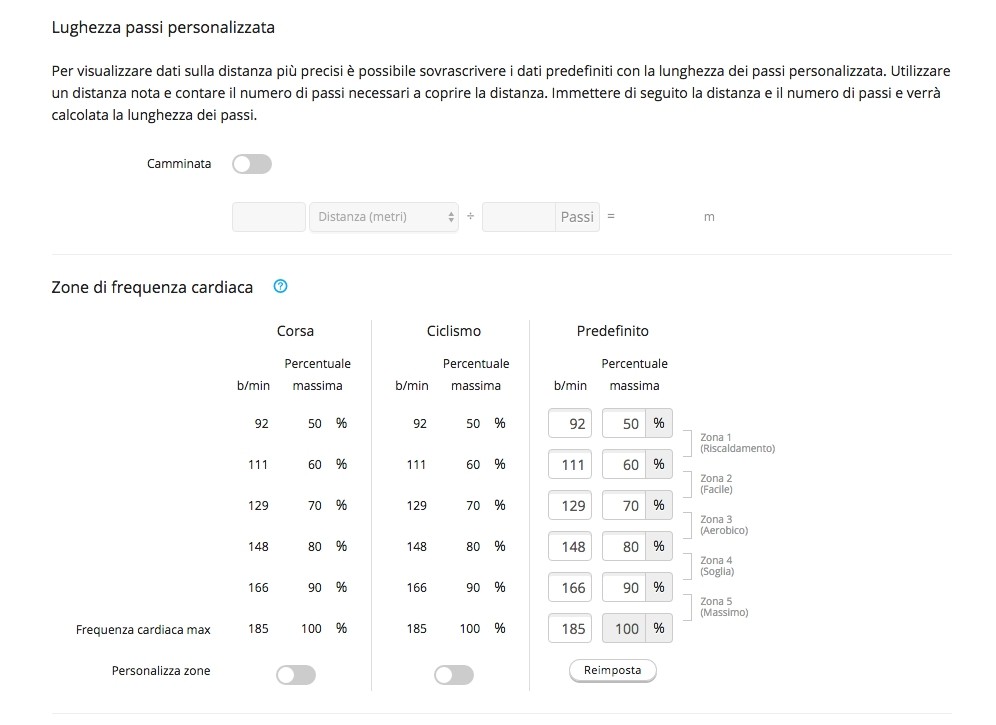
Task: Click the distance value input field
Action: tap(268, 217)
